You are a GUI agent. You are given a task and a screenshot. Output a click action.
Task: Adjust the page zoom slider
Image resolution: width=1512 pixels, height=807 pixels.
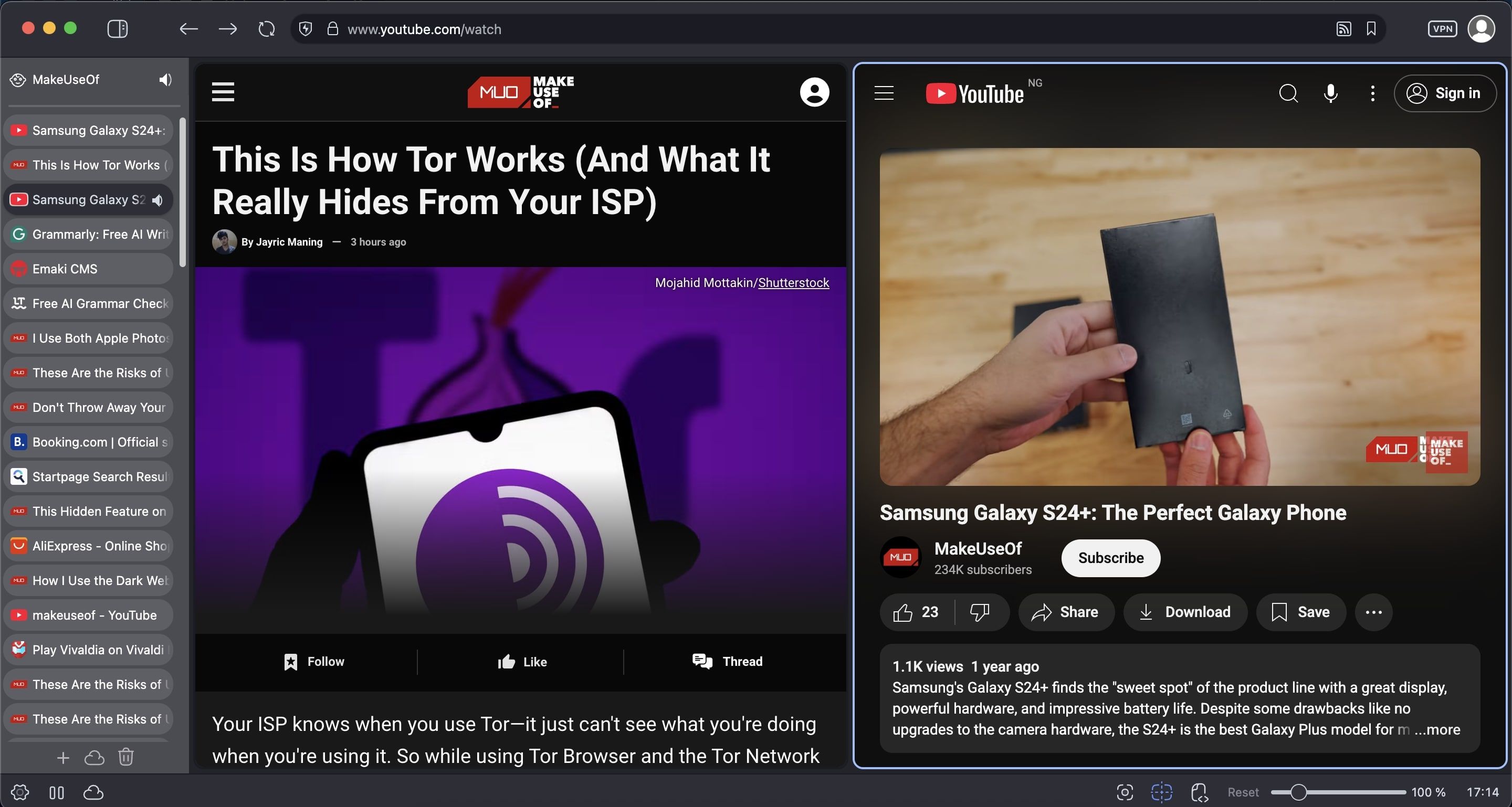1298,792
